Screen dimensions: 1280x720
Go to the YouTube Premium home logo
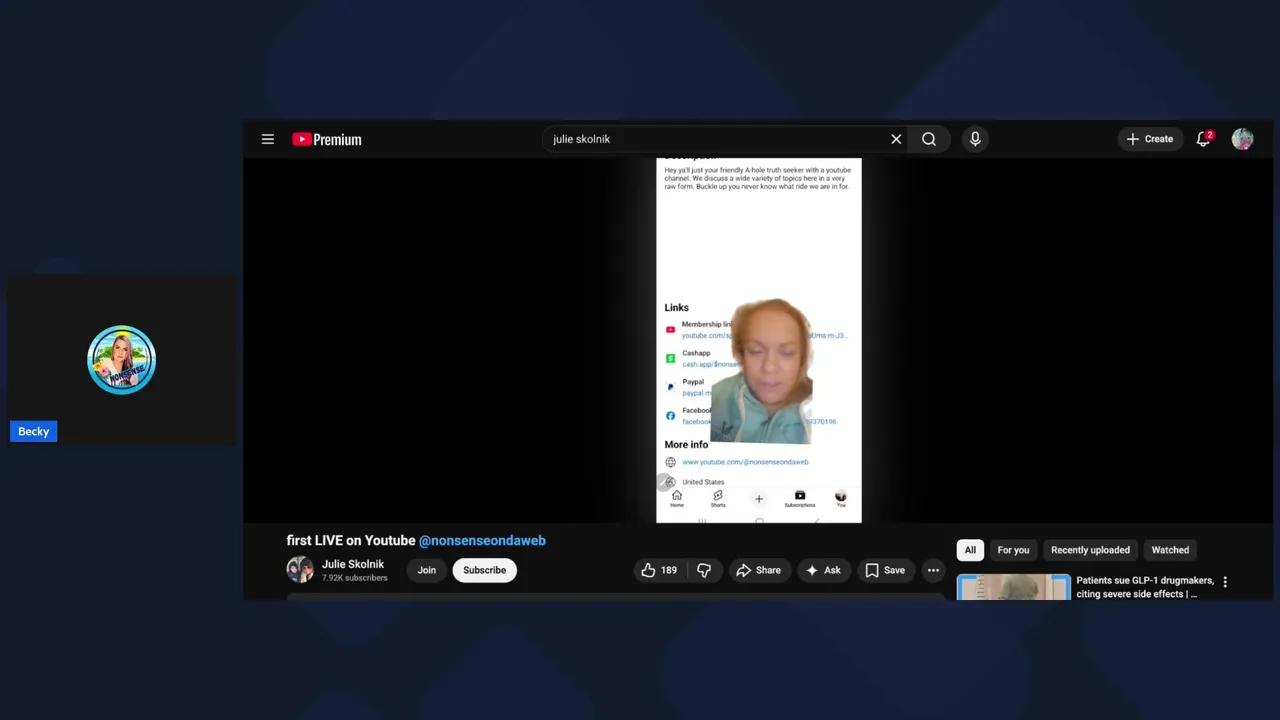tap(327, 139)
